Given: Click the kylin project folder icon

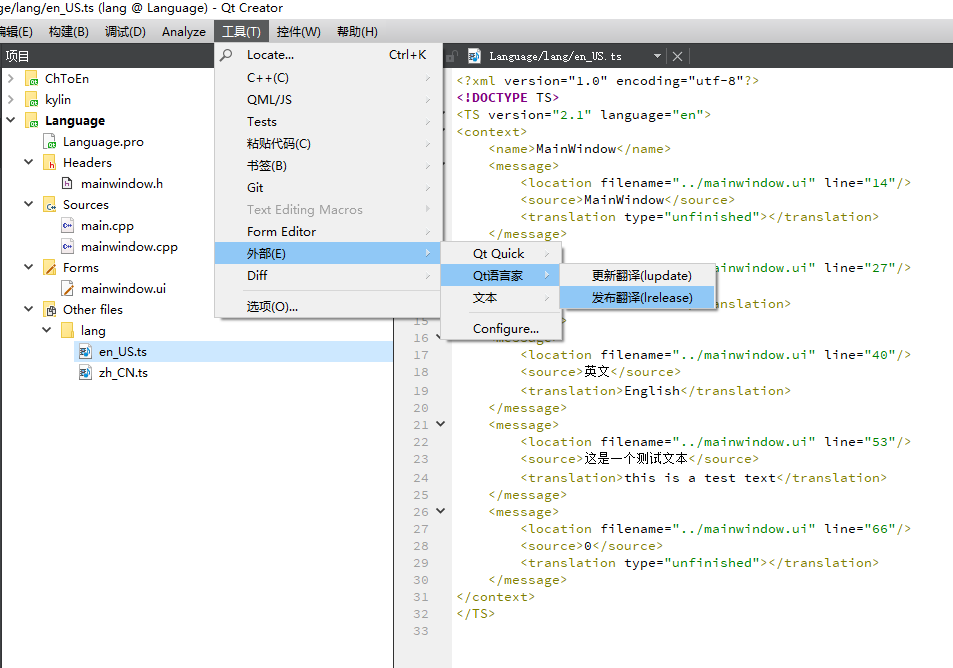Looking at the screenshot, I should point(32,100).
